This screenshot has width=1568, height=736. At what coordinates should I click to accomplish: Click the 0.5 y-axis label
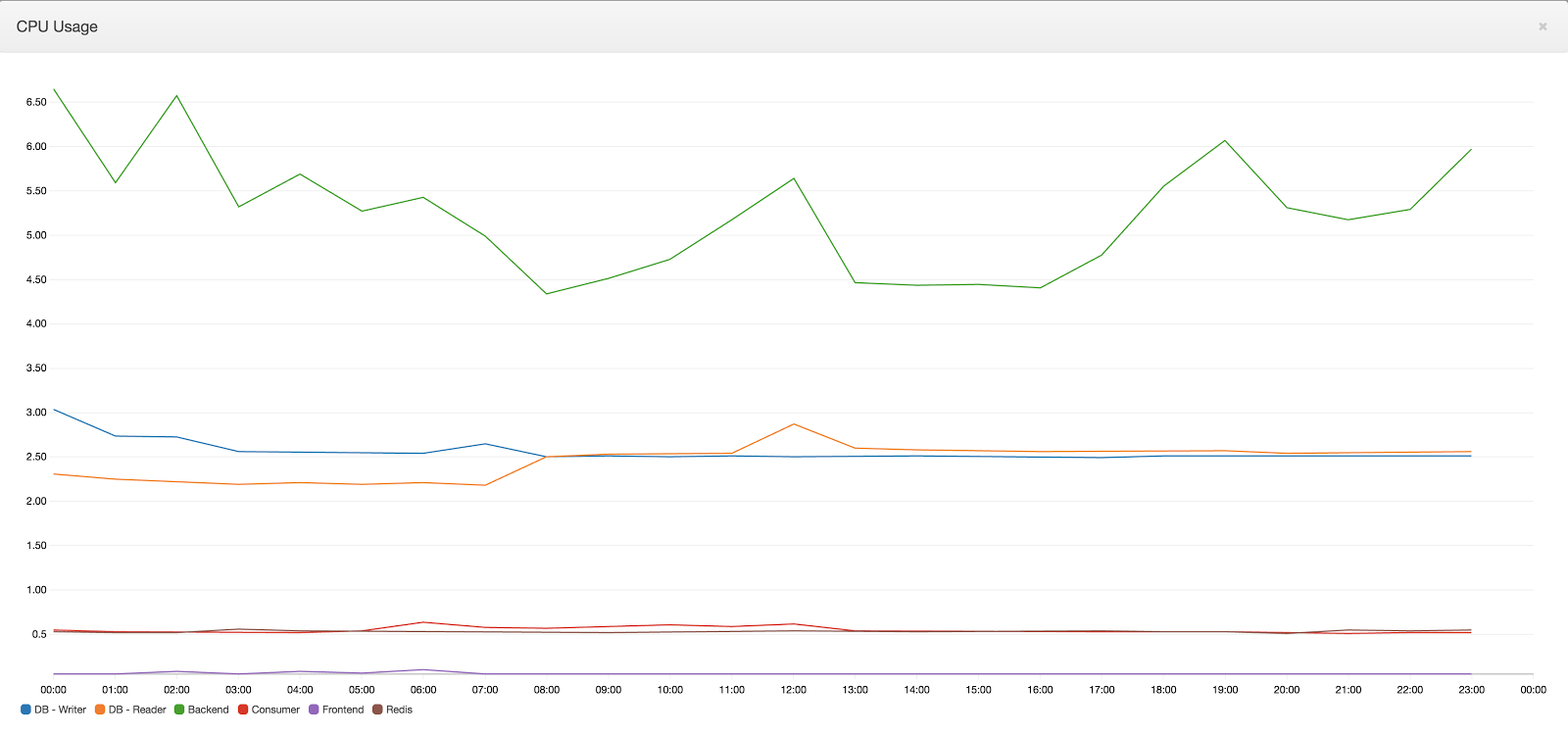coord(39,634)
